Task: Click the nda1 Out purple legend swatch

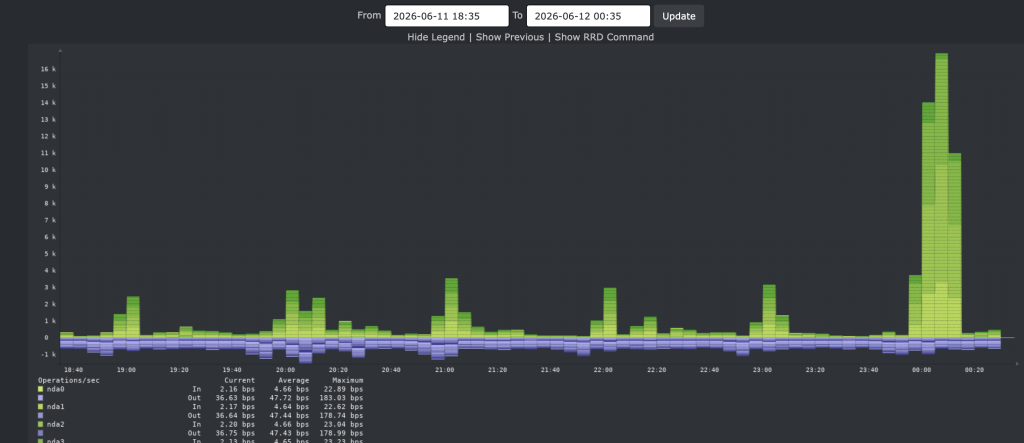Action: 40,415
